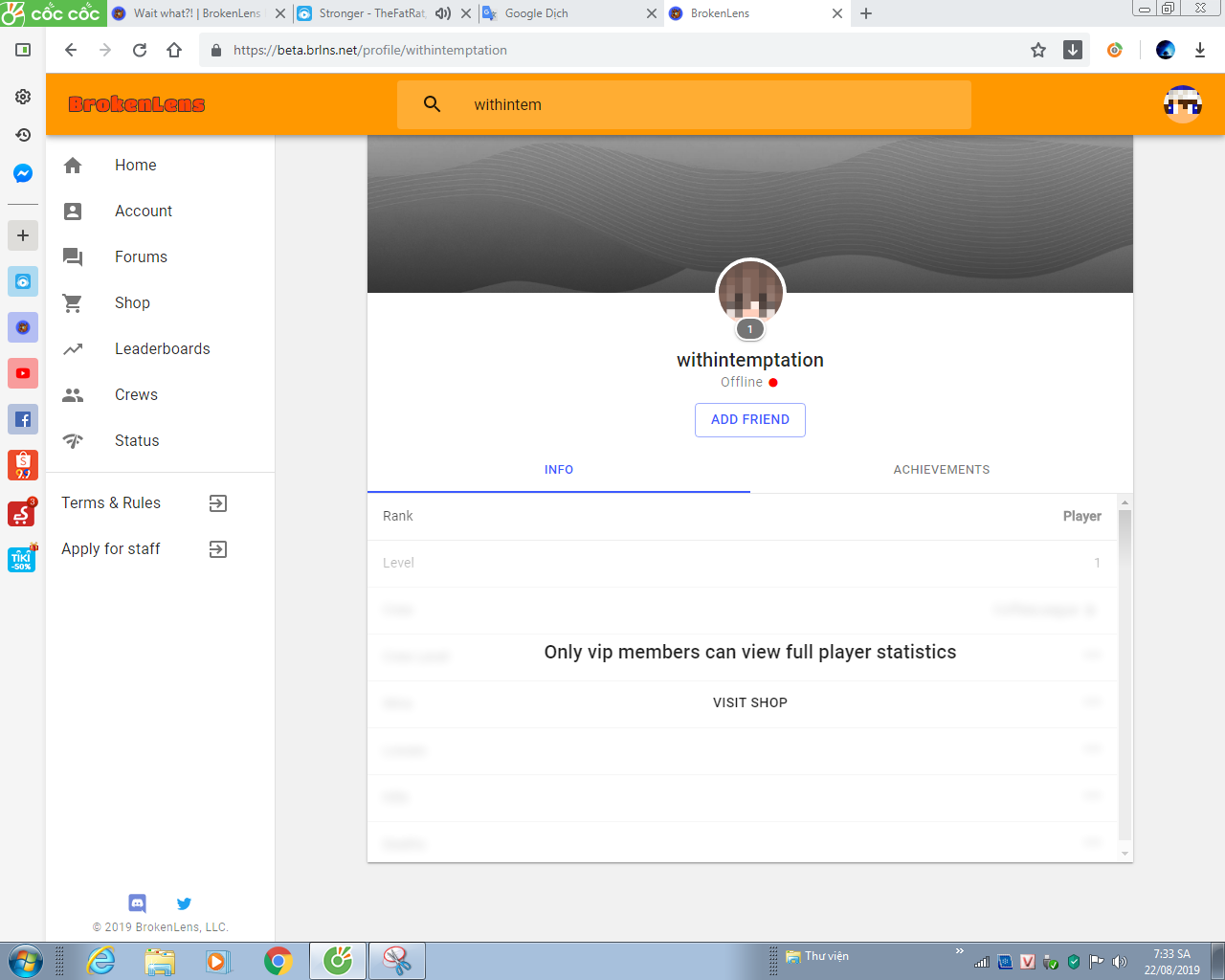The image size is (1225, 980).
Task: Switch to Wait what?! BrokenLens tab
Action: click(198, 13)
